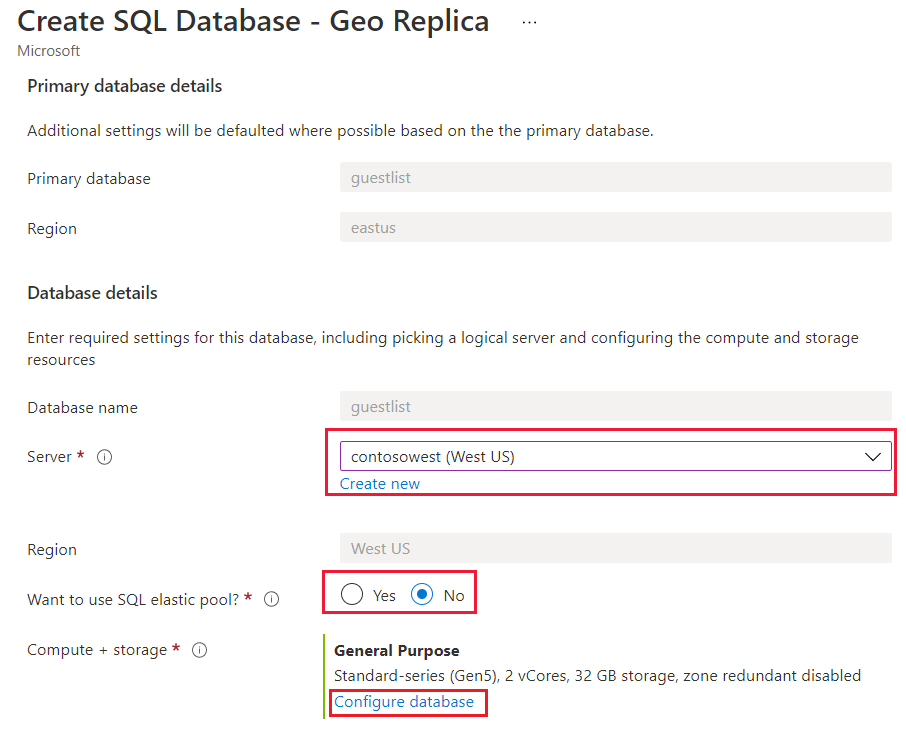The width and height of the screenshot is (906, 731).
Task: Click the Primary database guestlist field
Action: pos(615,178)
